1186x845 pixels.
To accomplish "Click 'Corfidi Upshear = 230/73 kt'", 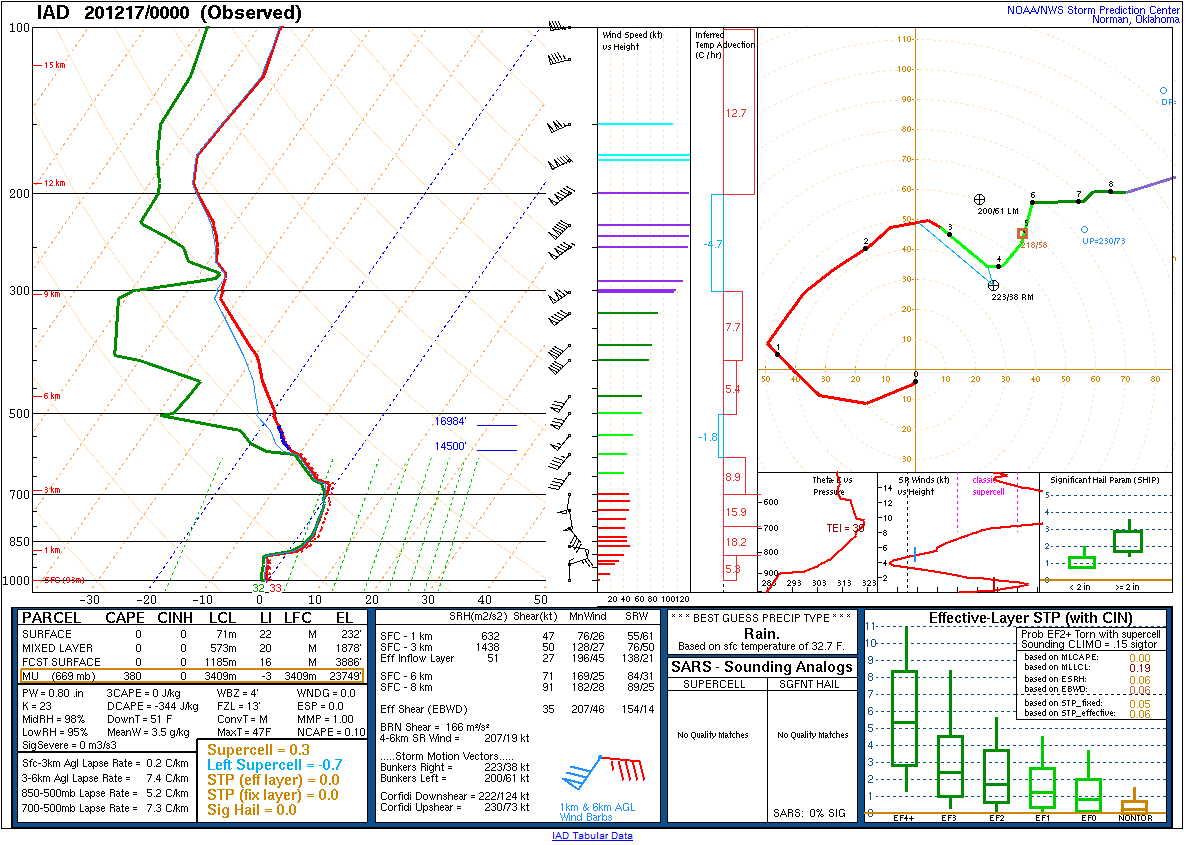I will tap(455, 807).
